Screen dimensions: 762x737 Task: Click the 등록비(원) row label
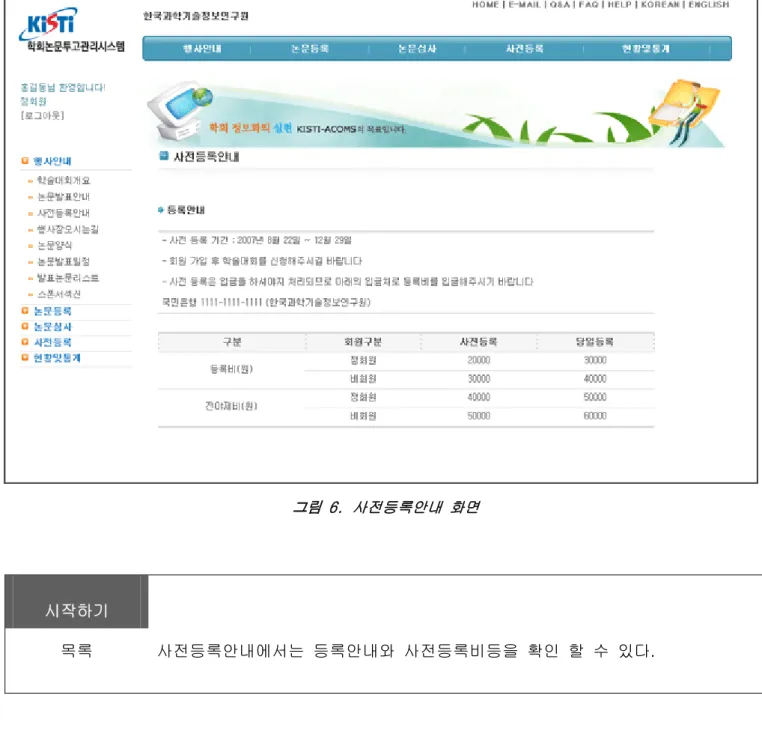tap(231, 369)
